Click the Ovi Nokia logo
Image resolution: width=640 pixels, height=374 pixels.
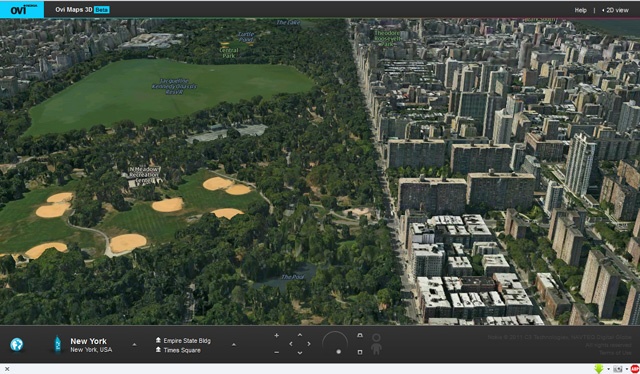click(x=22, y=10)
